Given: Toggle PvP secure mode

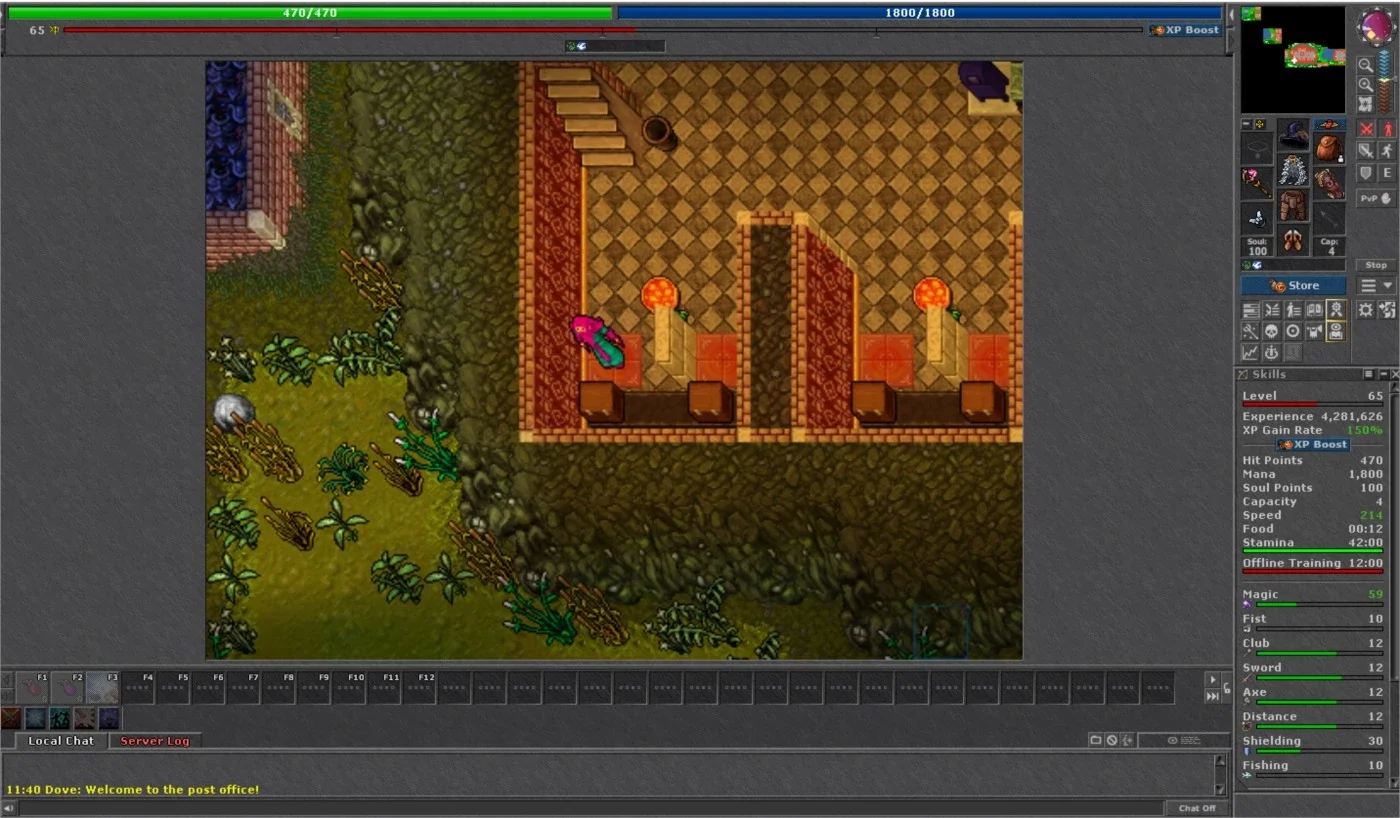Looking at the screenshot, I should tap(1376, 198).
